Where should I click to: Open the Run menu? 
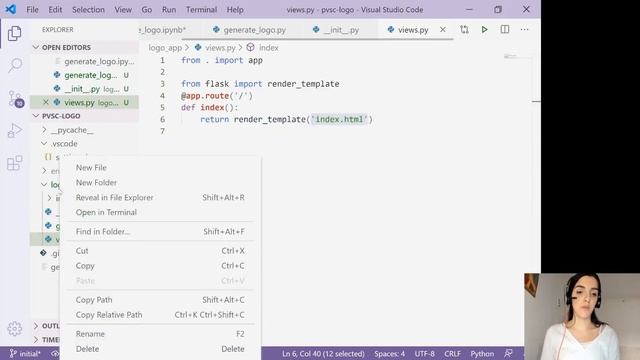pos(169,9)
